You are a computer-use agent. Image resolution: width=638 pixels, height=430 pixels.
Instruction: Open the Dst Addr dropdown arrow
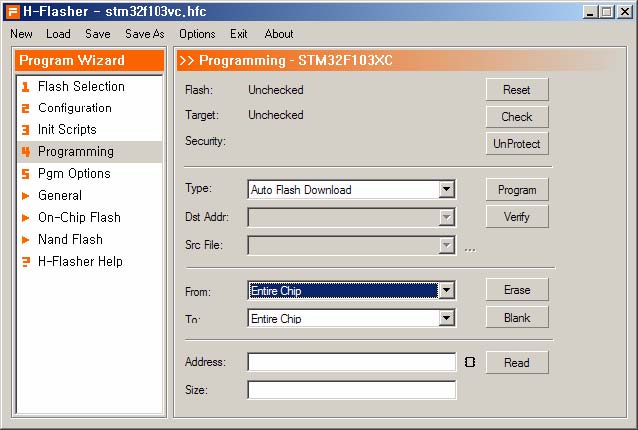tap(446, 217)
